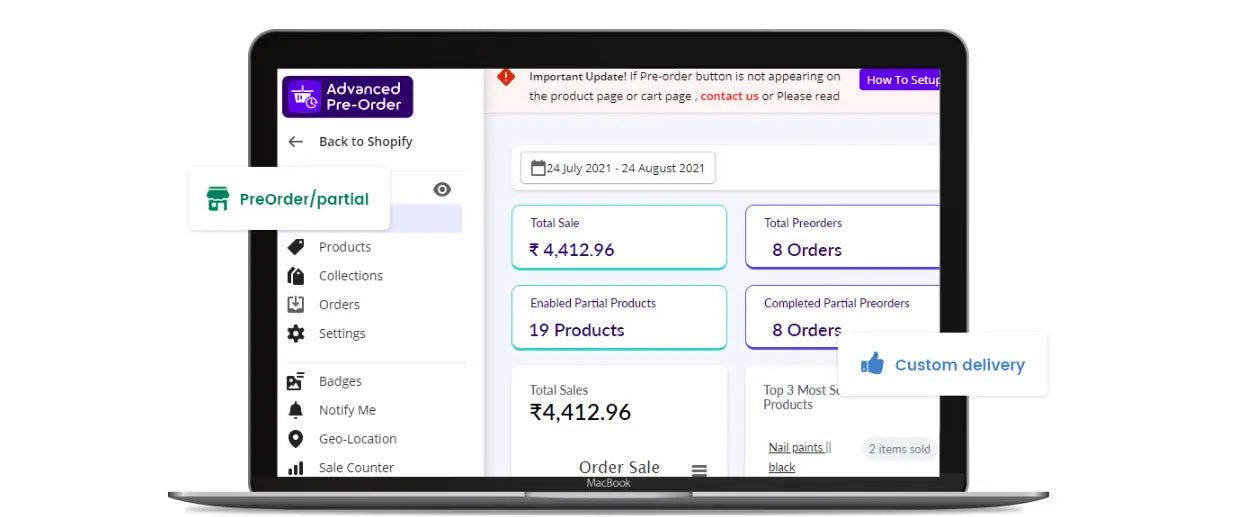Click the 2 items sold badge
The width and height of the screenshot is (1252, 517).
pos(899,449)
